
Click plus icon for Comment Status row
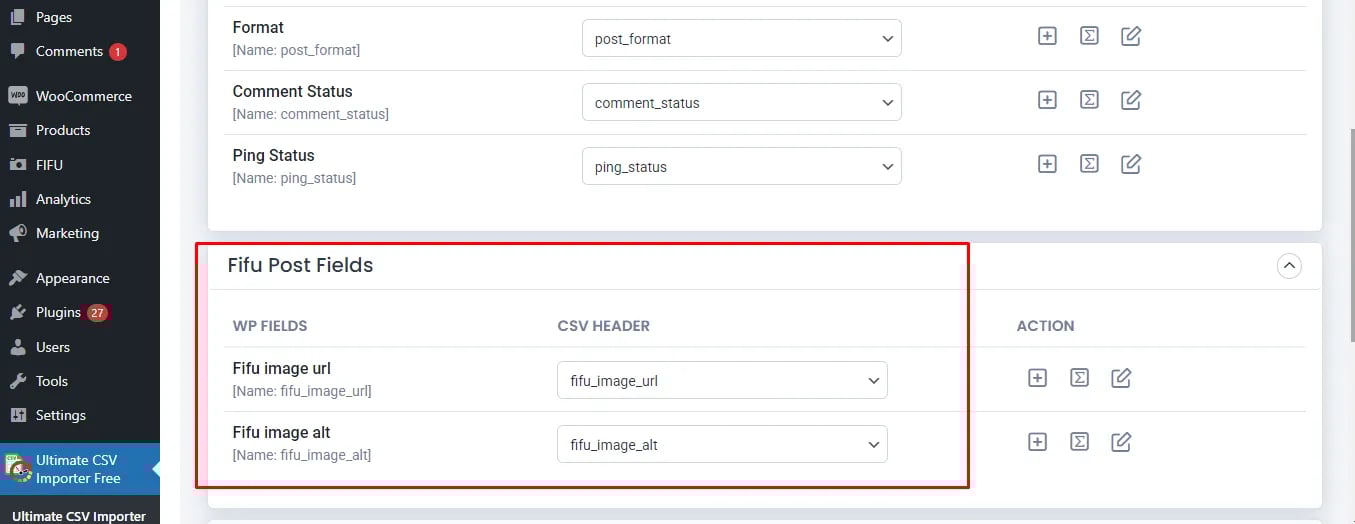tap(1047, 100)
